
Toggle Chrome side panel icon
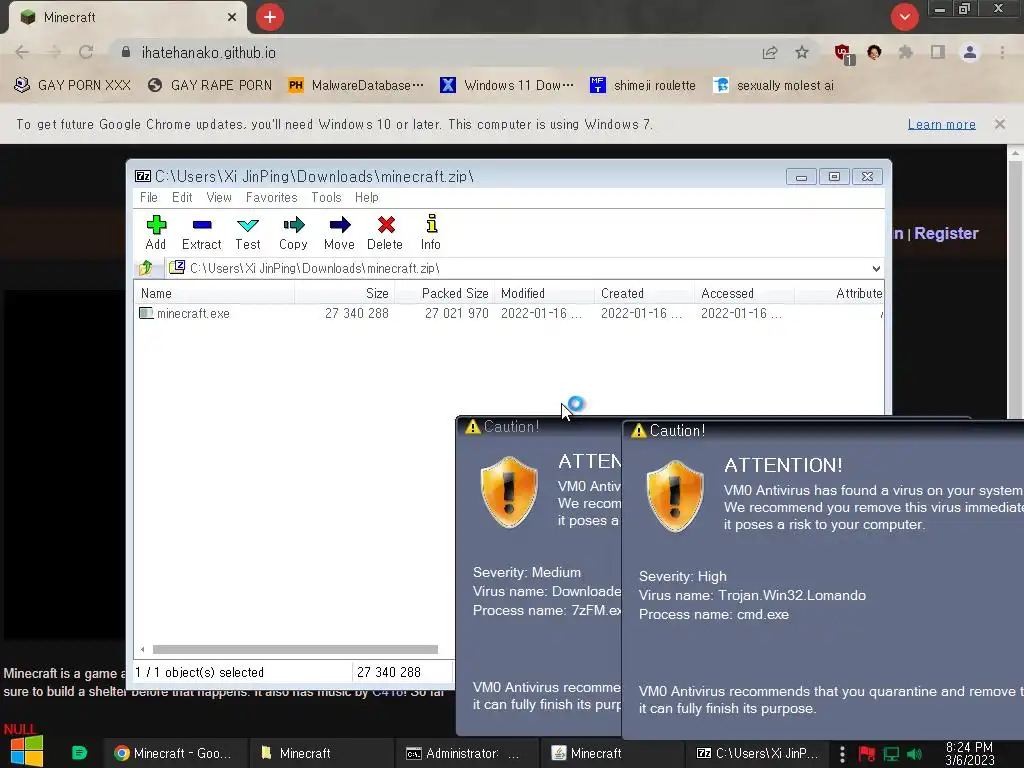pyautogui.click(x=938, y=52)
